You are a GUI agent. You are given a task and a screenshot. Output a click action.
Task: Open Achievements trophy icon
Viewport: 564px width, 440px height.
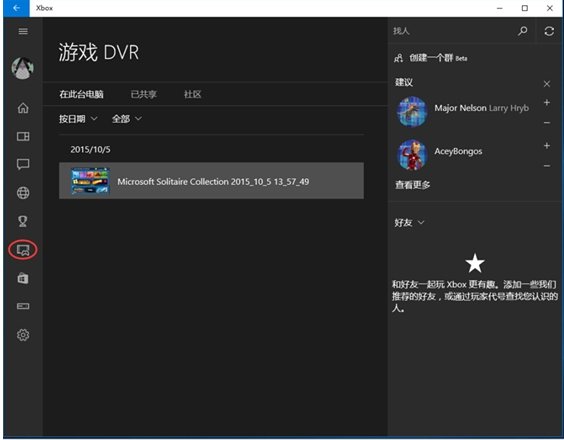(x=23, y=221)
